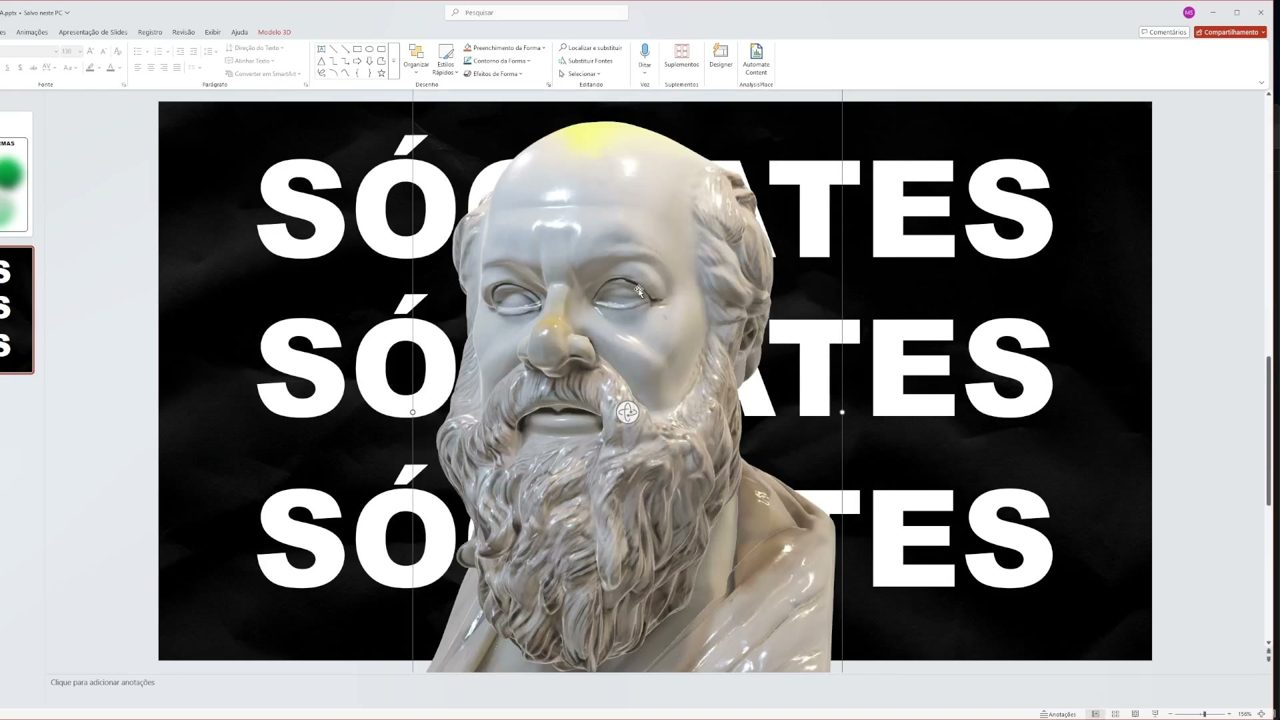Open the Modelo 3D tab
Screen dimensions: 1280x720
pyautogui.click(x=274, y=32)
